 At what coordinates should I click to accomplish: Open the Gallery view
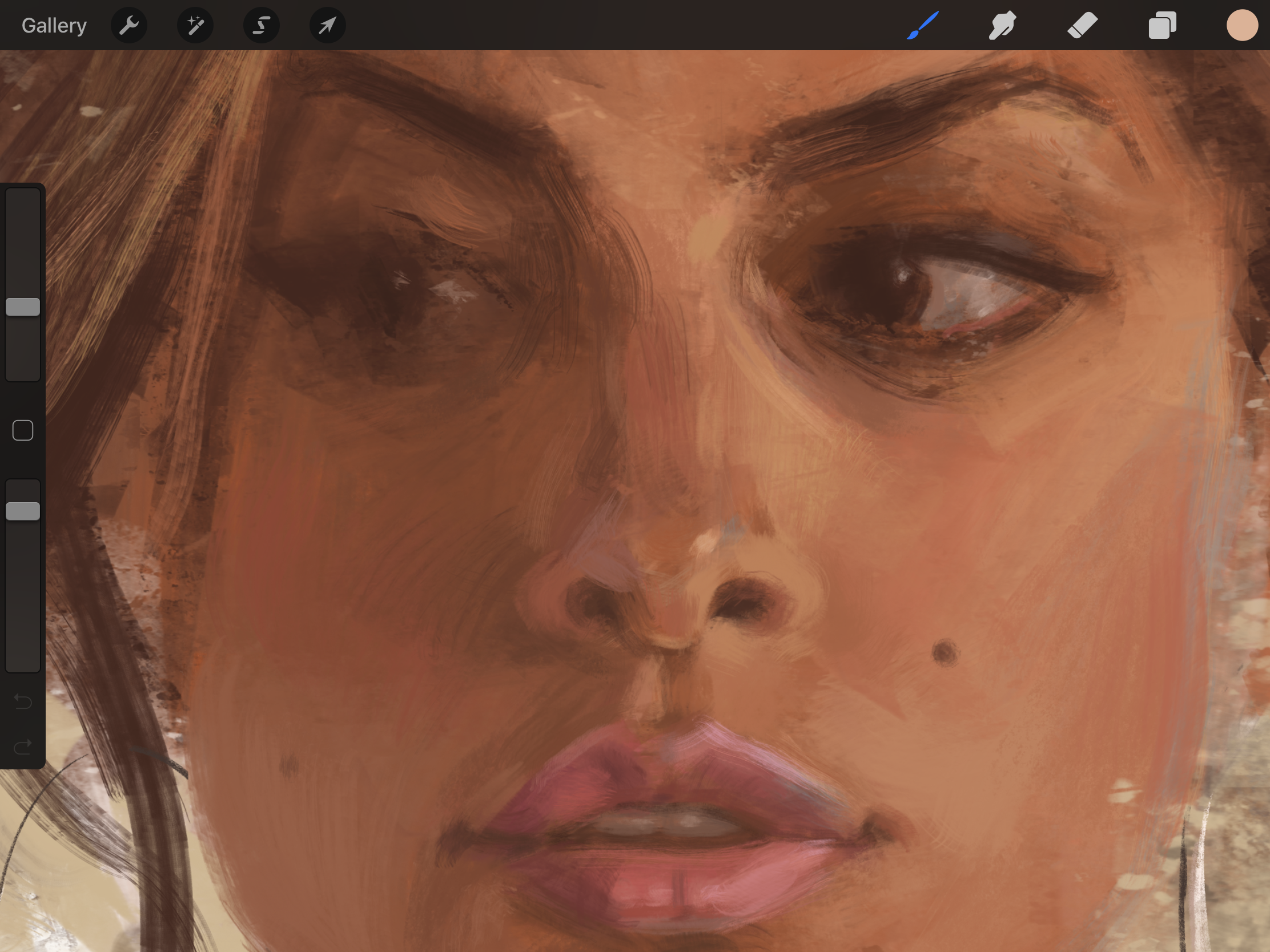coord(54,25)
